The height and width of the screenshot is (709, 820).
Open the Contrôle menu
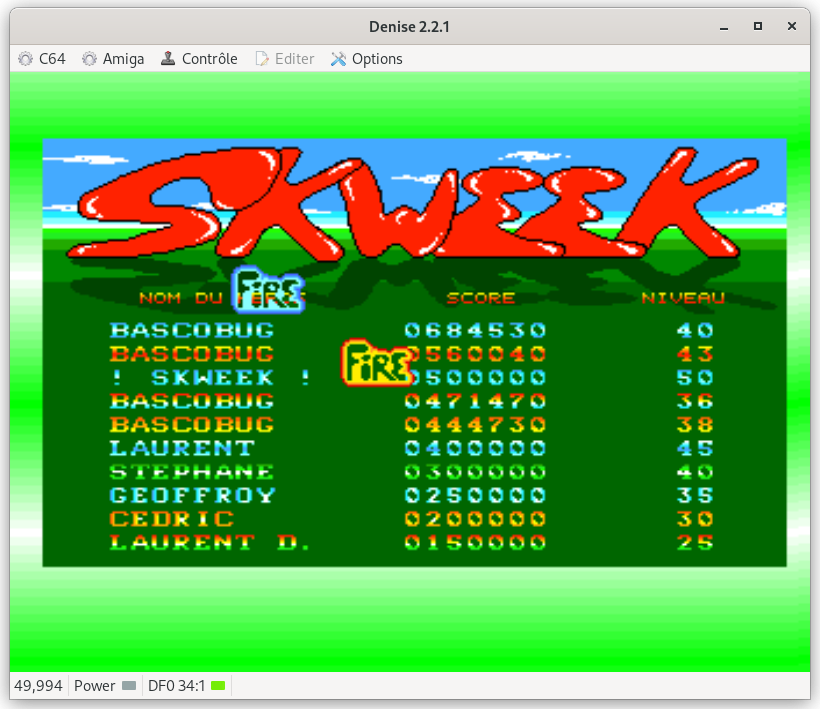(x=199, y=59)
